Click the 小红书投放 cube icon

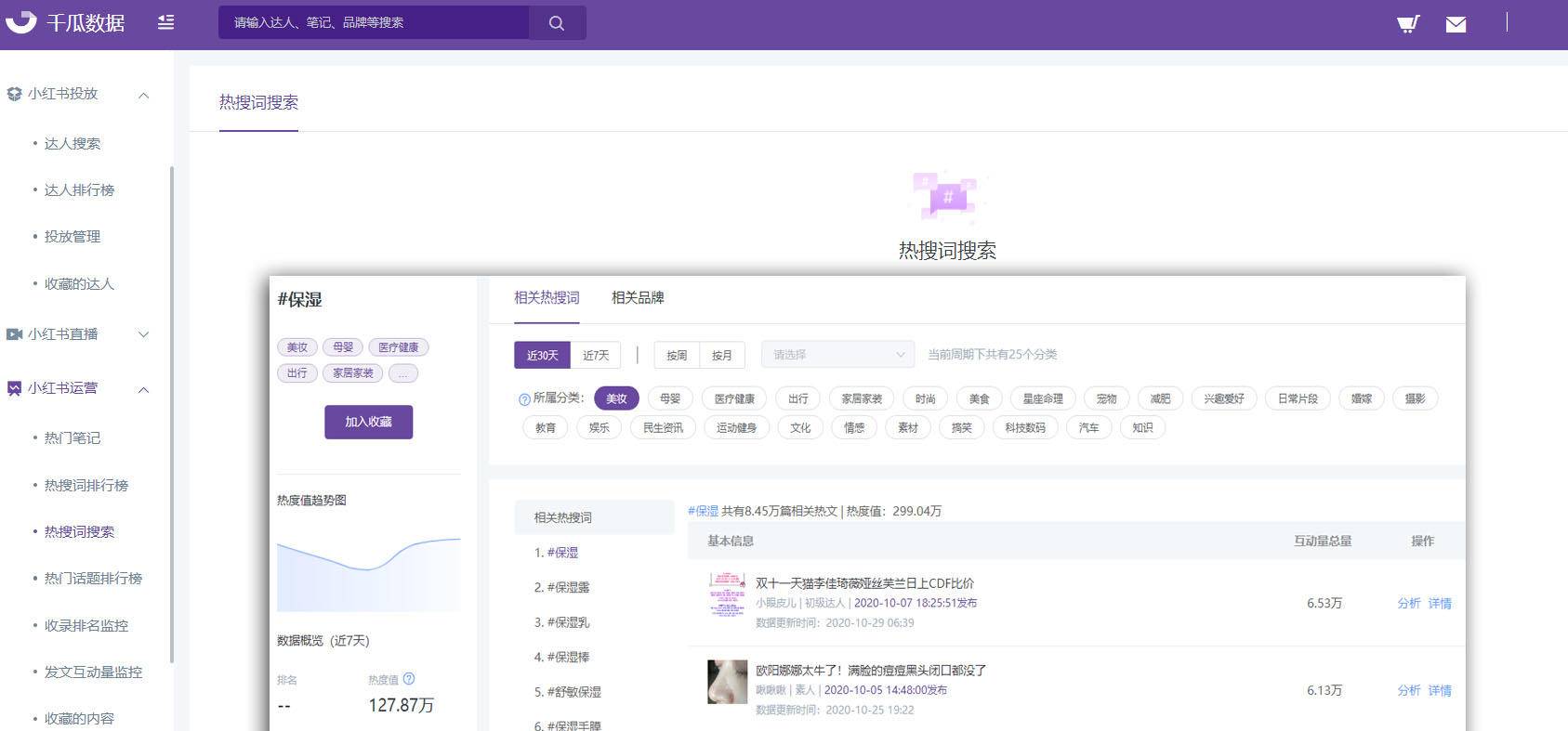coord(14,94)
